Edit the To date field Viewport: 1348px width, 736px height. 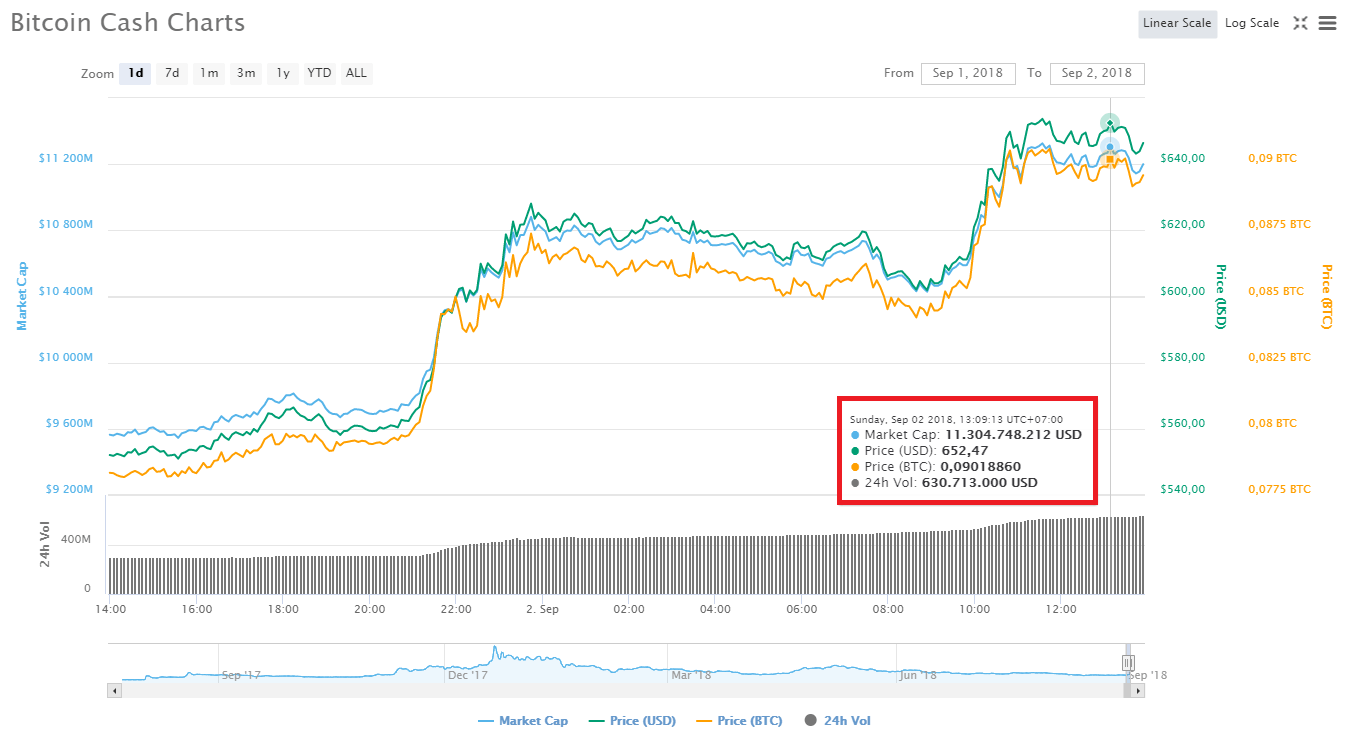[1097, 73]
